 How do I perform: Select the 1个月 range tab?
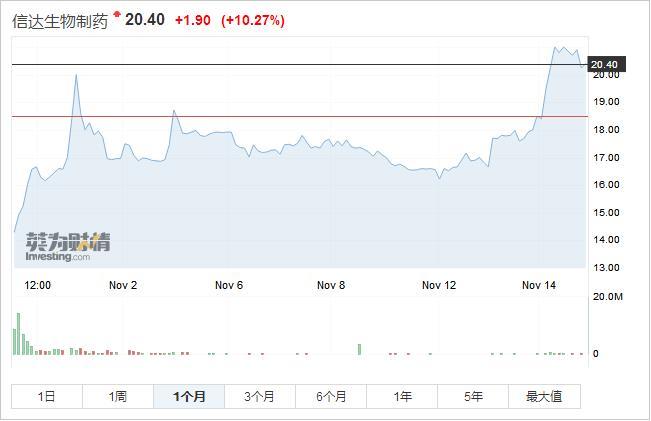[189, 396]
